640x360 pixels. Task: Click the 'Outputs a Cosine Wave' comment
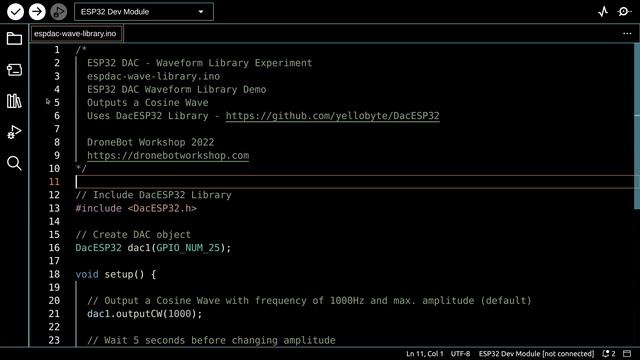tap(147, 102)
